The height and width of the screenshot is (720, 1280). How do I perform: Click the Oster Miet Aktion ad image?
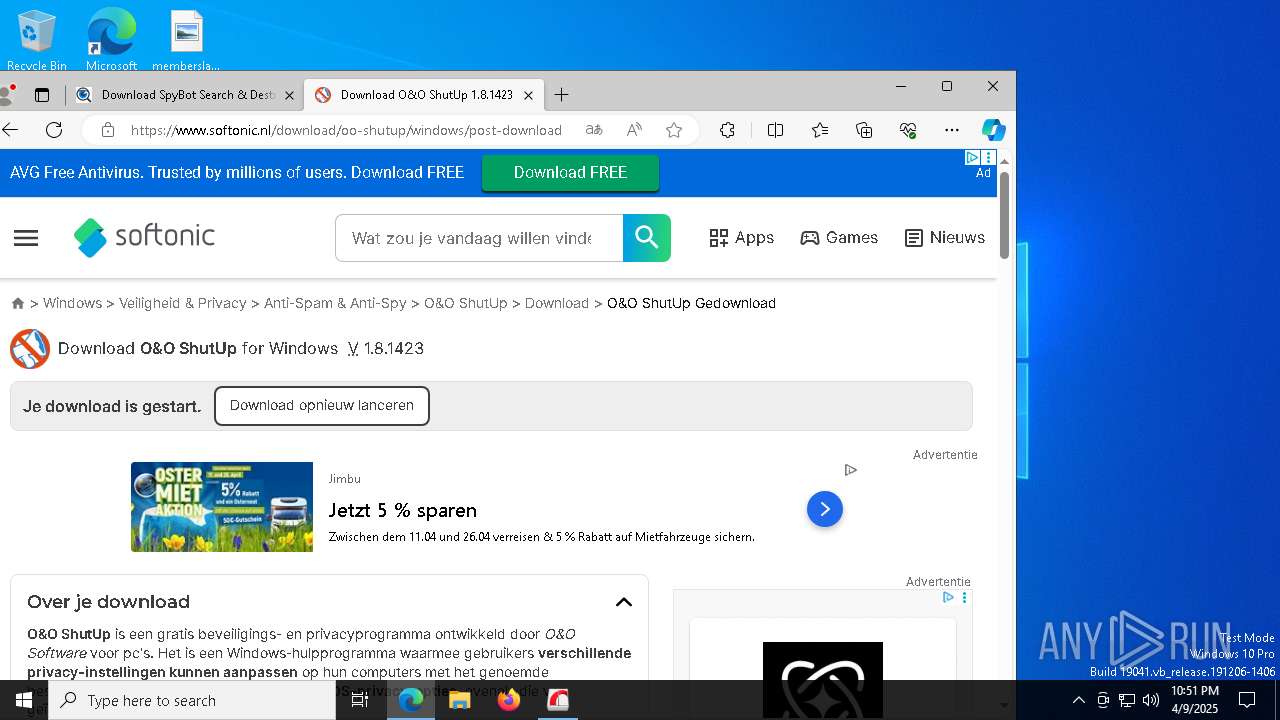[222, 507]
